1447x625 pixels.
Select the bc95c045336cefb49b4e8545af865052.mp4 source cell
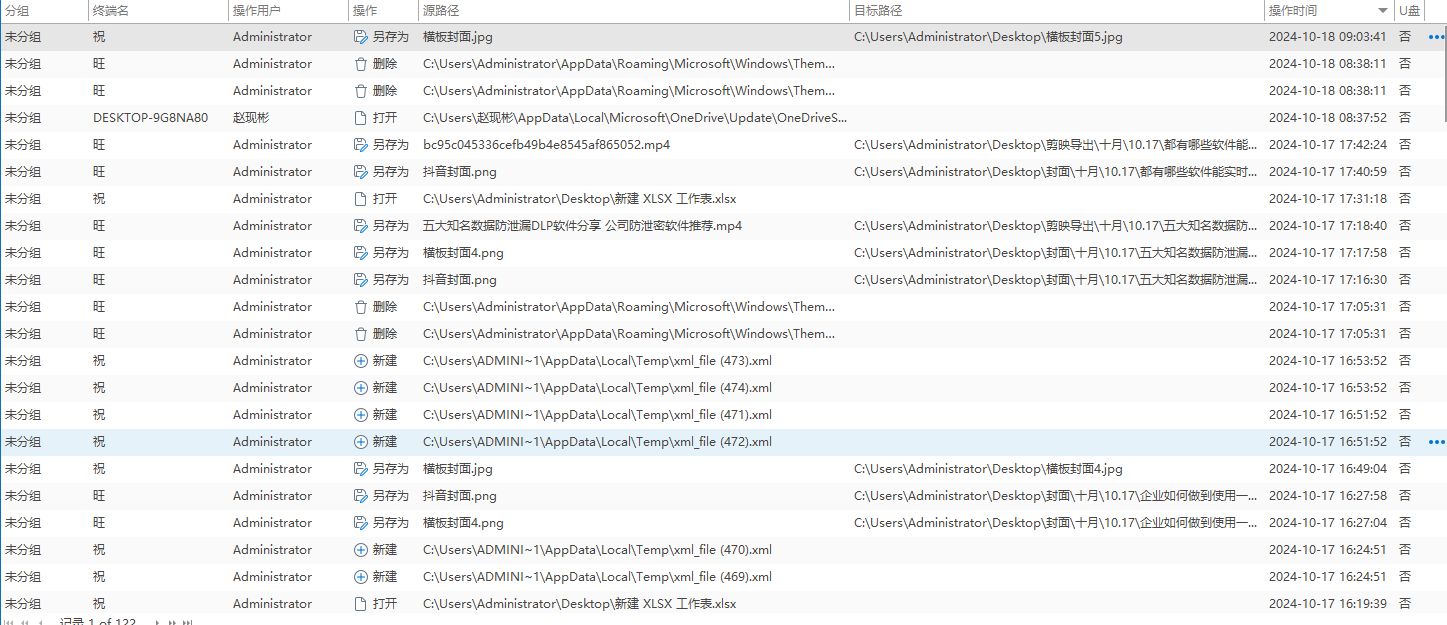(x=546, y=145)
